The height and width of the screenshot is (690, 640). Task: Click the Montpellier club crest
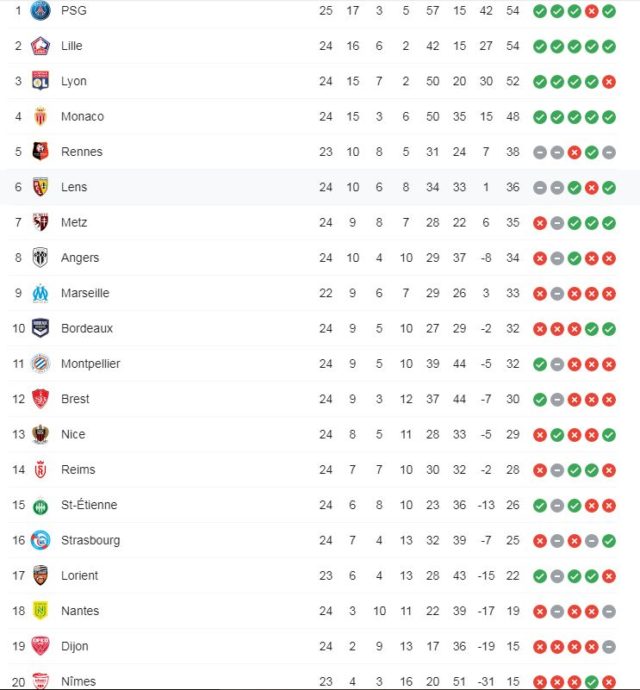click(40, 363)
